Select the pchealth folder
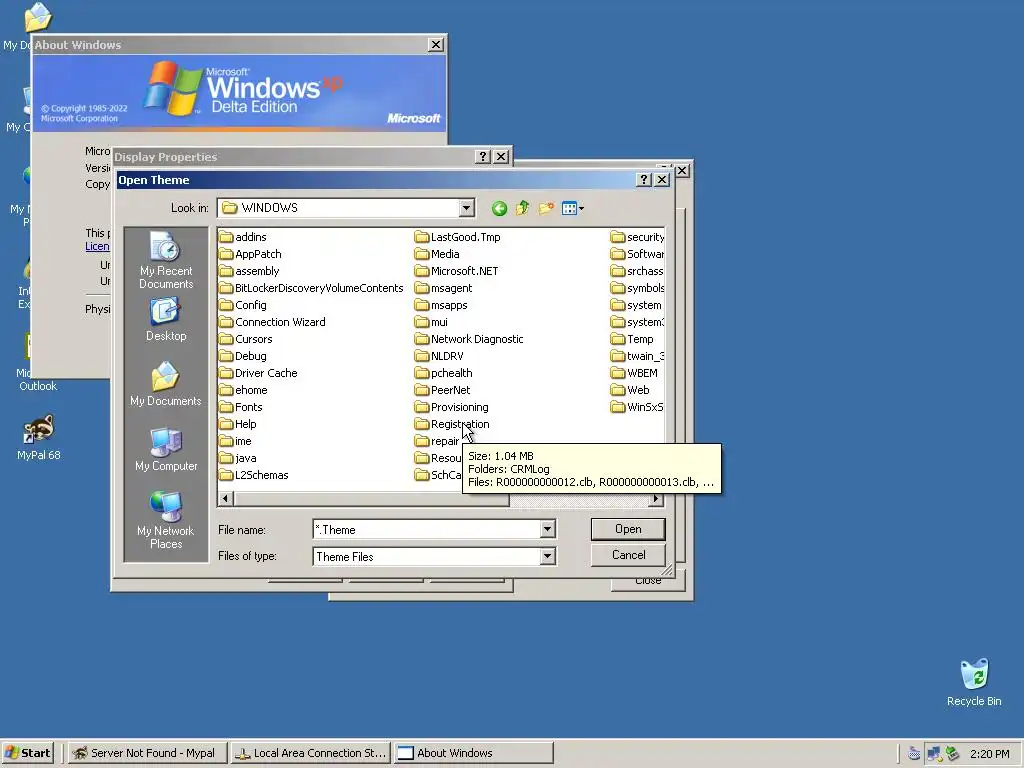 tap(443, 373)
